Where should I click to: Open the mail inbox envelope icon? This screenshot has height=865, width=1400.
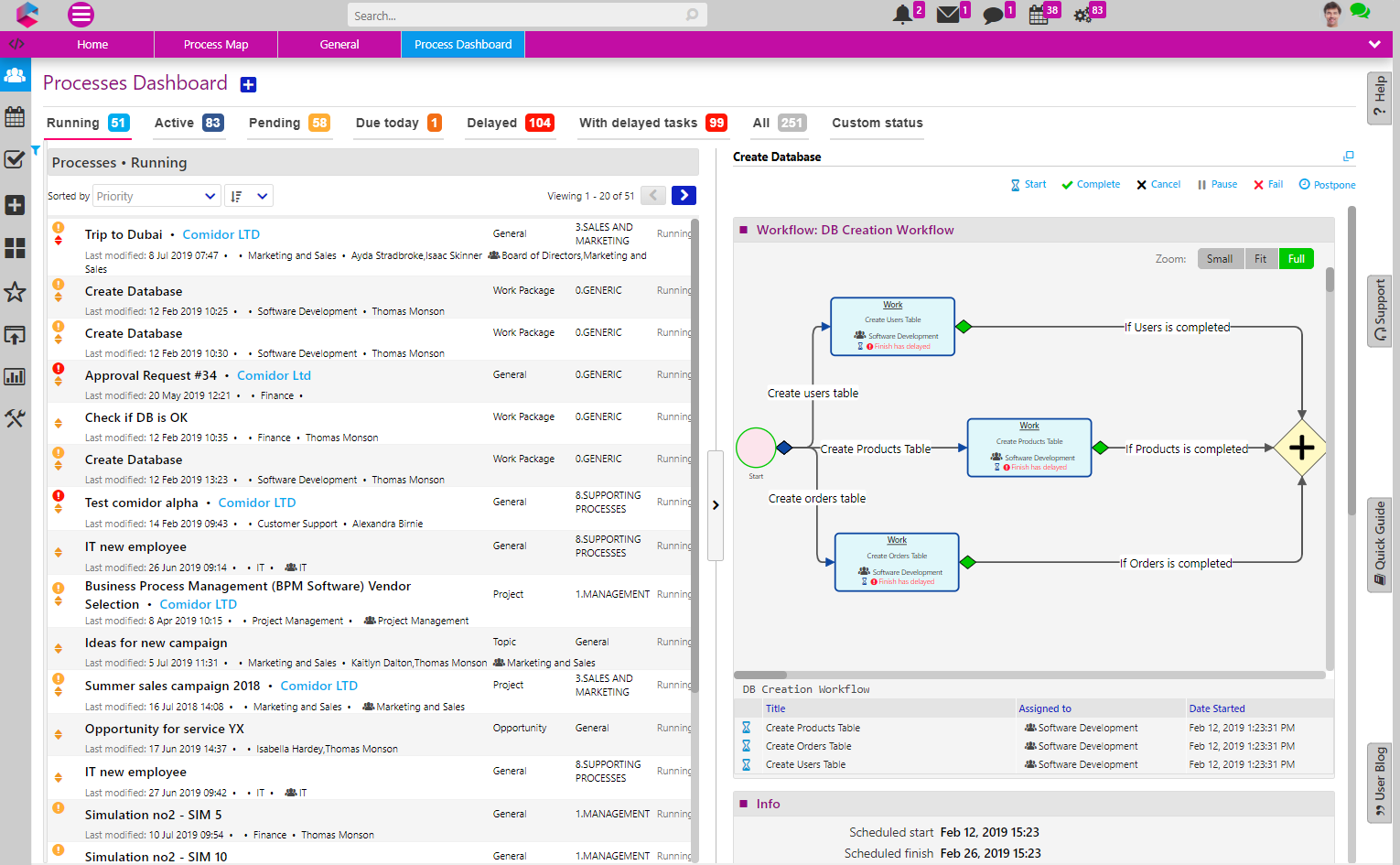949,15
